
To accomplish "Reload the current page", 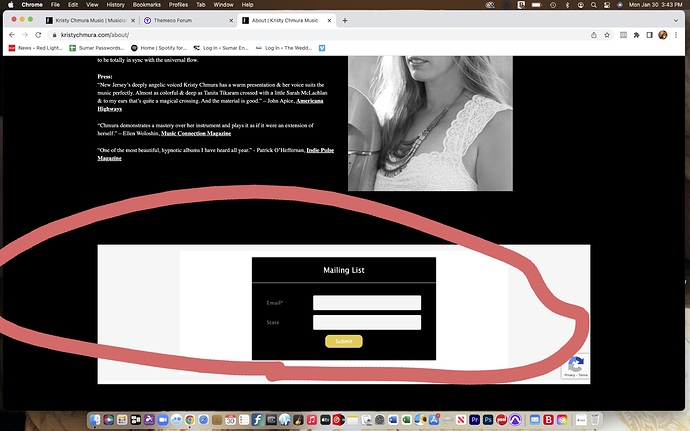I will coord(39,34).
